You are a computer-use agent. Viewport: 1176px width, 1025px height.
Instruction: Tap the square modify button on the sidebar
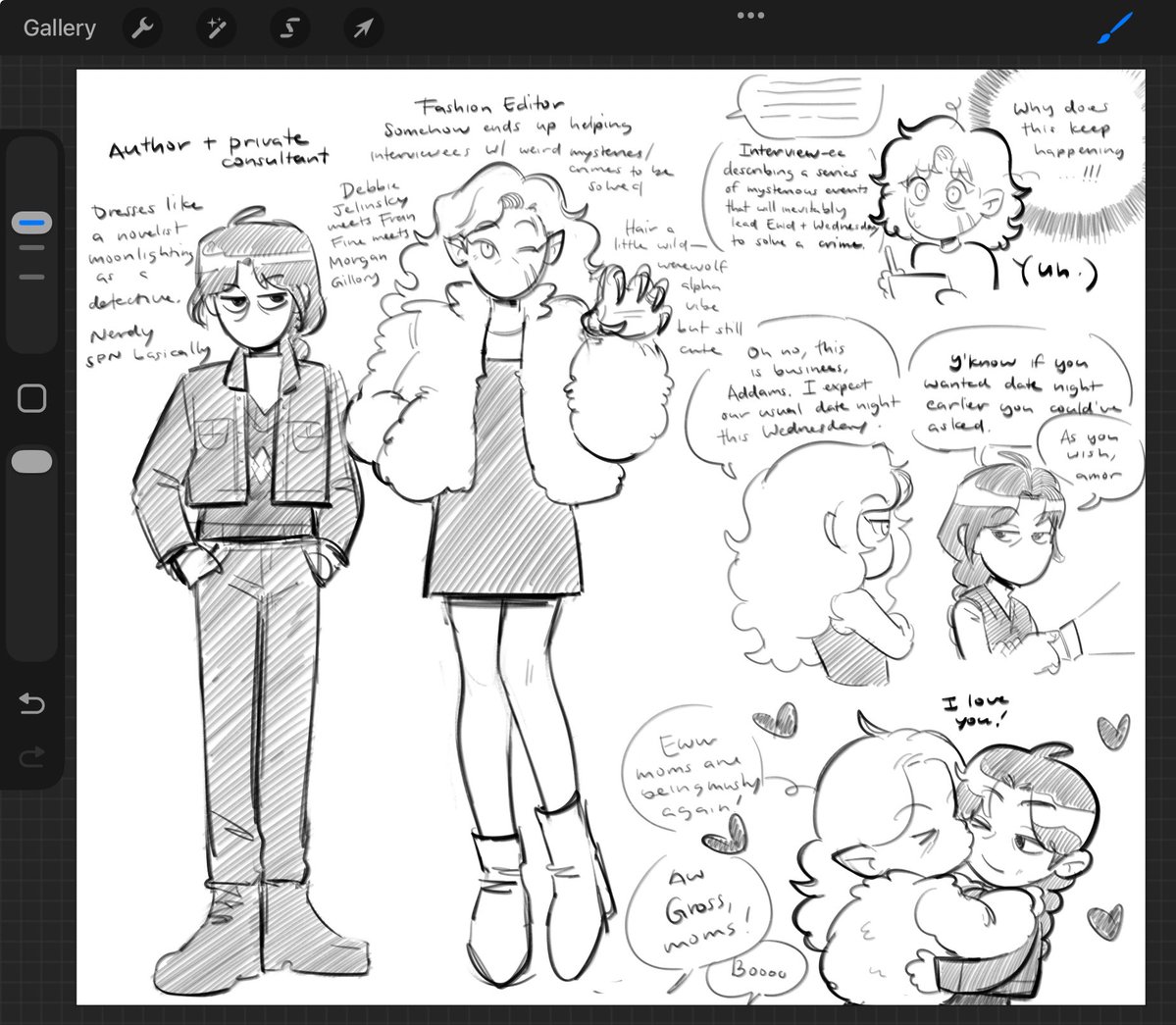[31, 397]
